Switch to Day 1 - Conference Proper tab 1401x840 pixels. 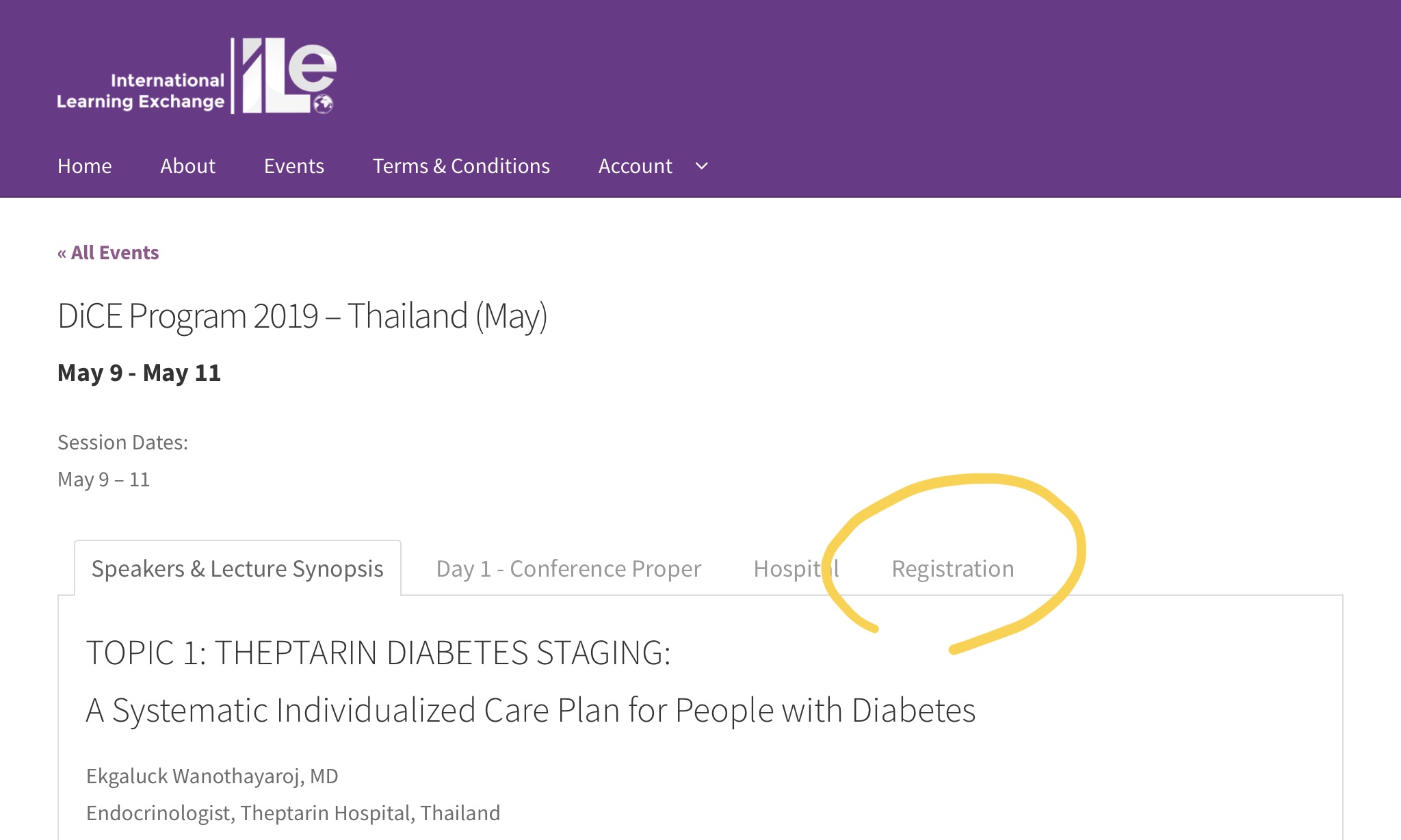click(569, 569)
